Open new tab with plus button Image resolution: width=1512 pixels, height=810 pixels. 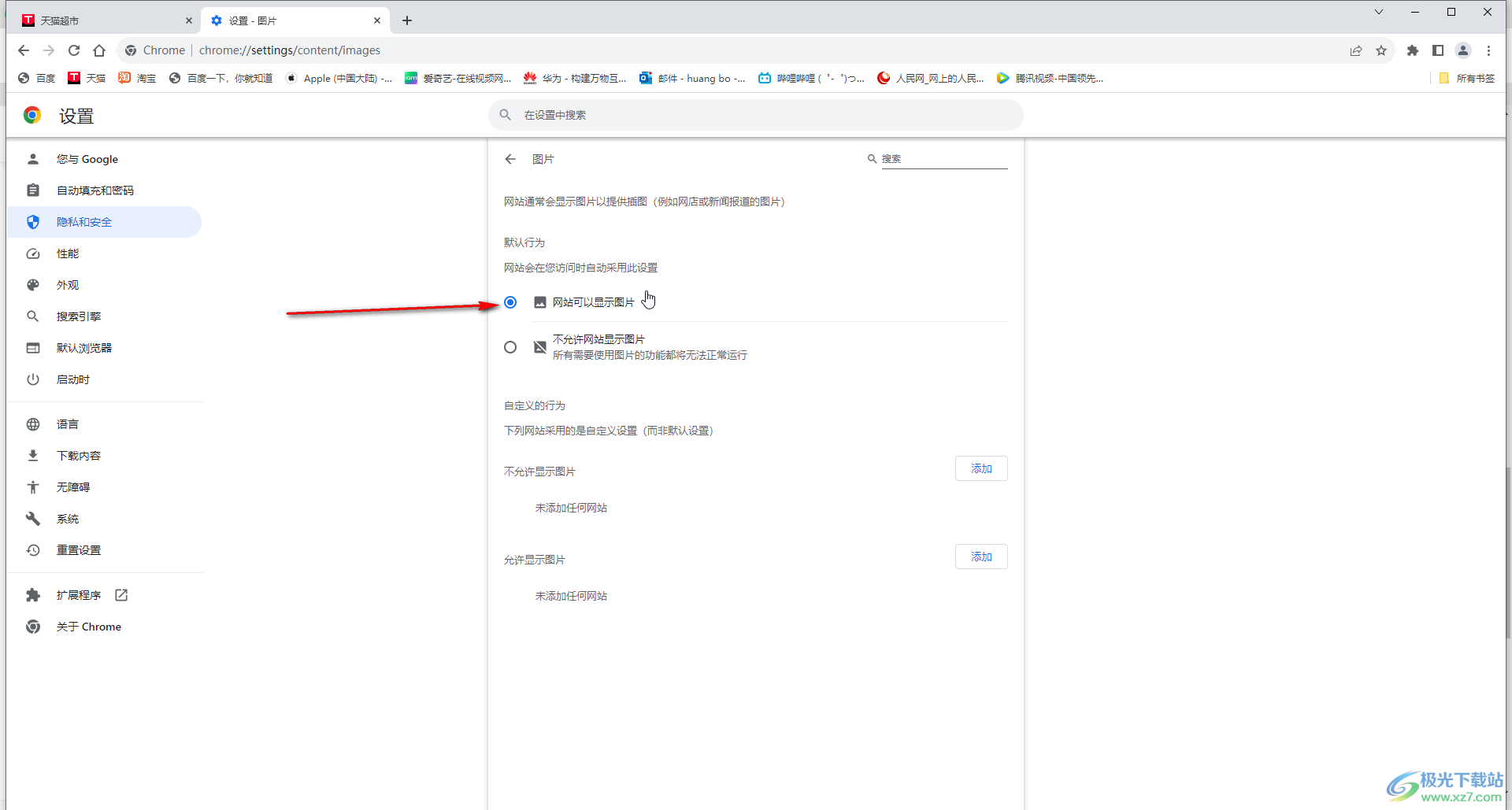[407, 20]
